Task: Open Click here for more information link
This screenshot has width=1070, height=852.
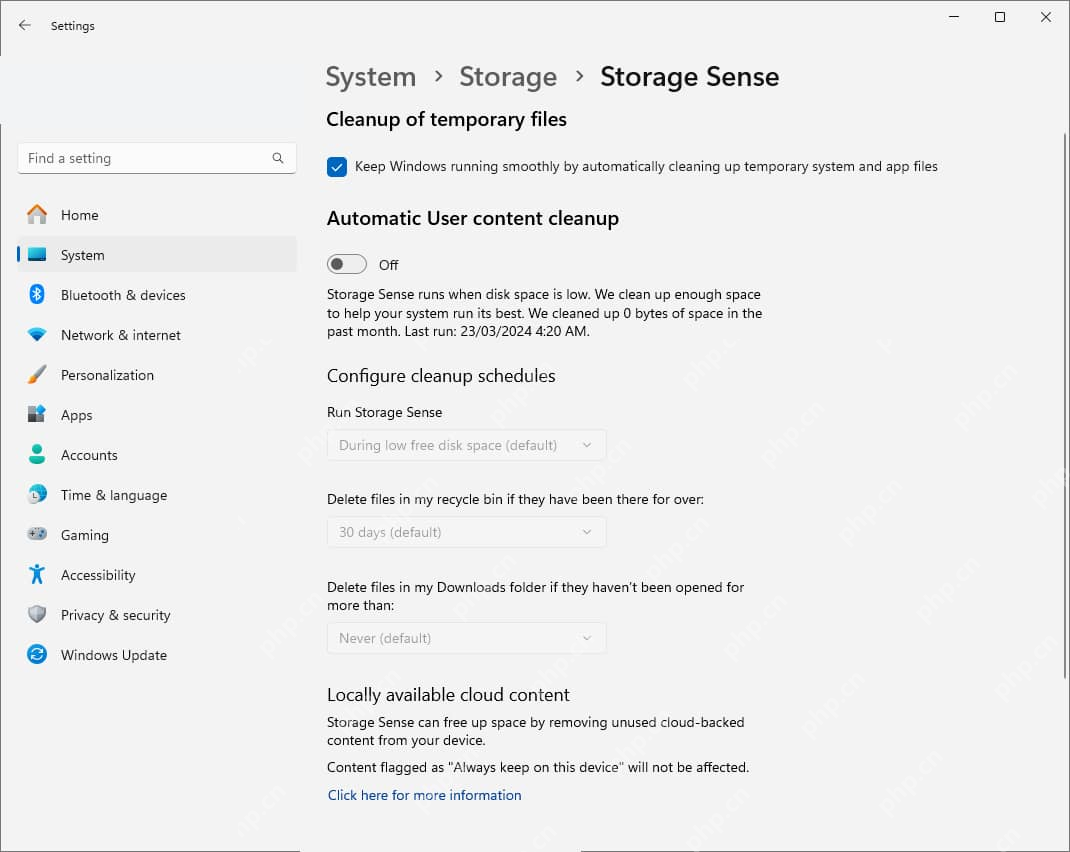Action: [x=424, y=795]
